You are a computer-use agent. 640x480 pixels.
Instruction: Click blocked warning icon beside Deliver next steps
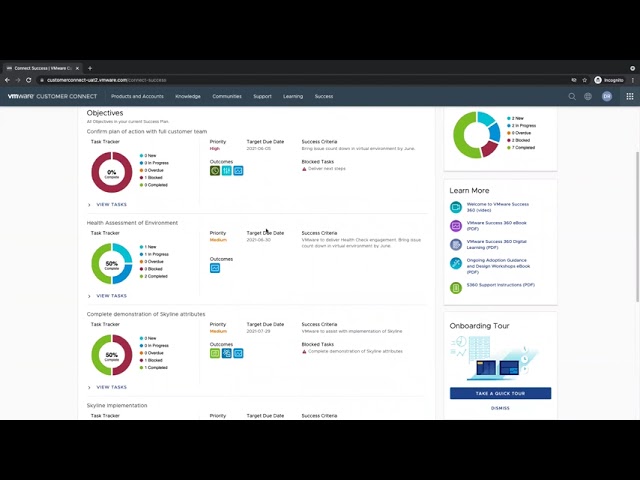pyautogui.click(x=304, y=169)
